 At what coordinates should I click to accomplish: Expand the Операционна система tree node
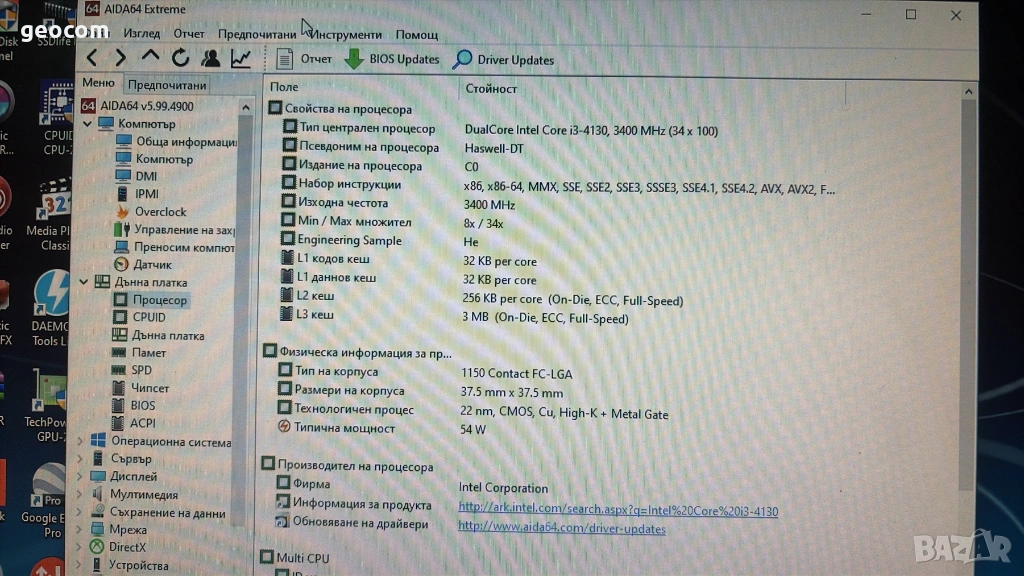click(84, 441)
